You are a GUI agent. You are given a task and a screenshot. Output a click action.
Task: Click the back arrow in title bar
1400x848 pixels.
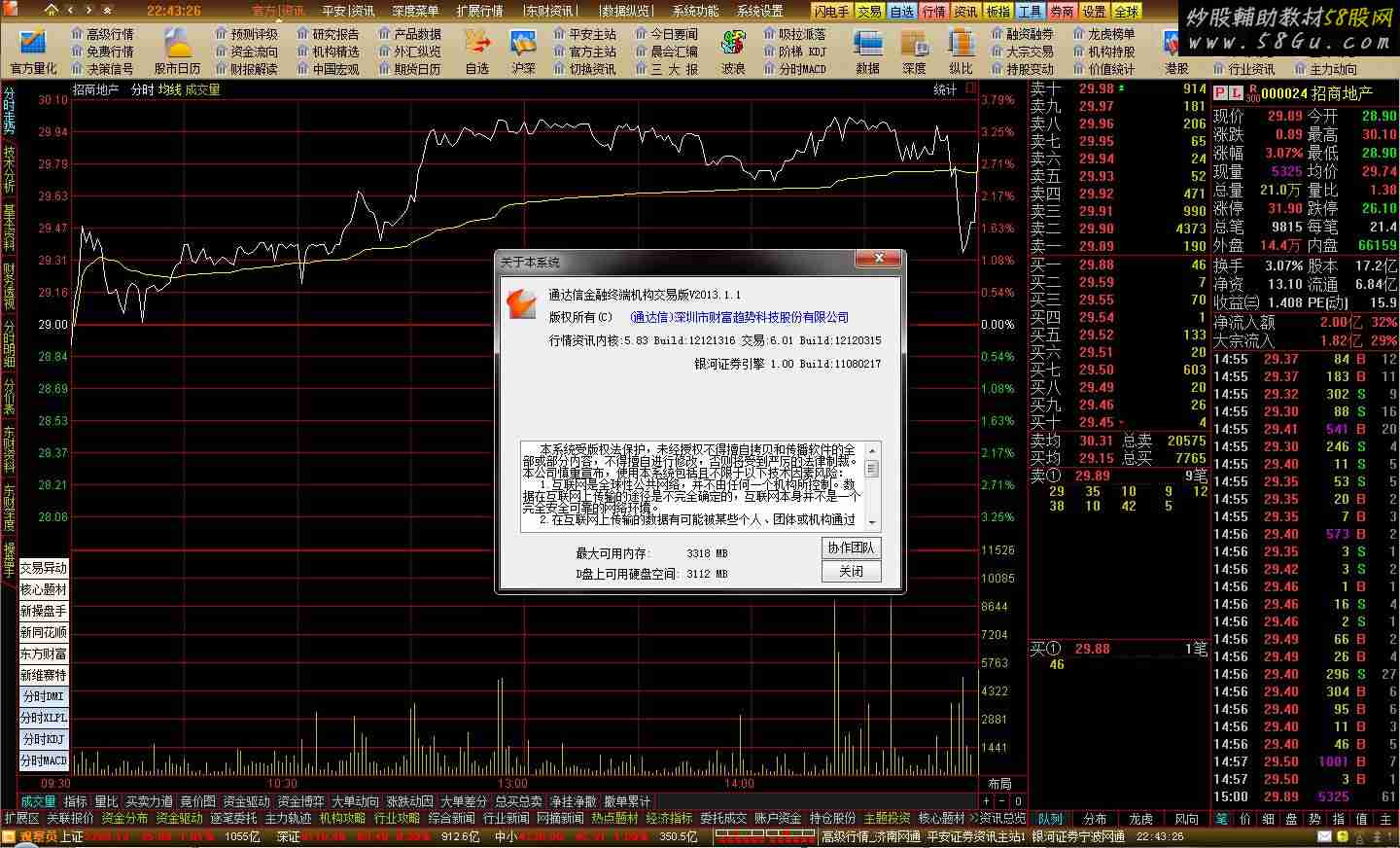pos(71,11)
